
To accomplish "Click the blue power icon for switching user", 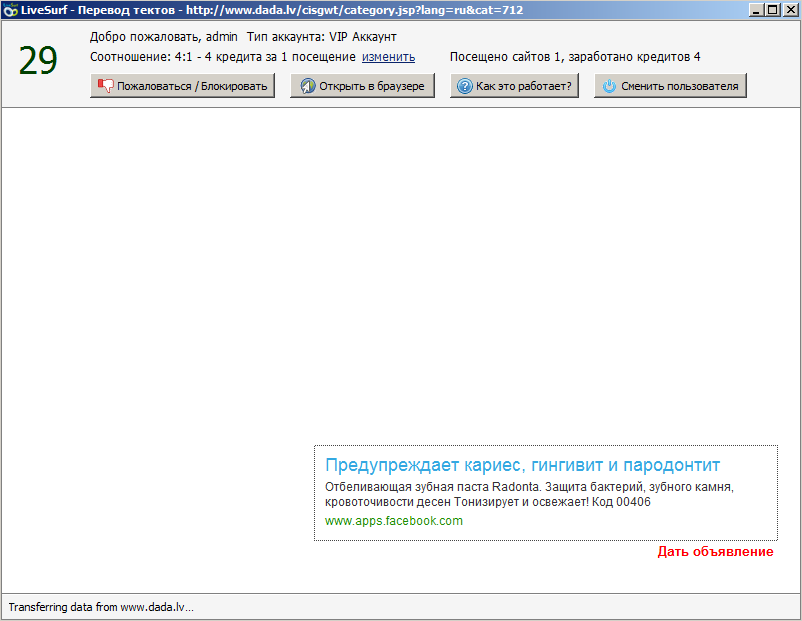I will (x=609, y=86).
